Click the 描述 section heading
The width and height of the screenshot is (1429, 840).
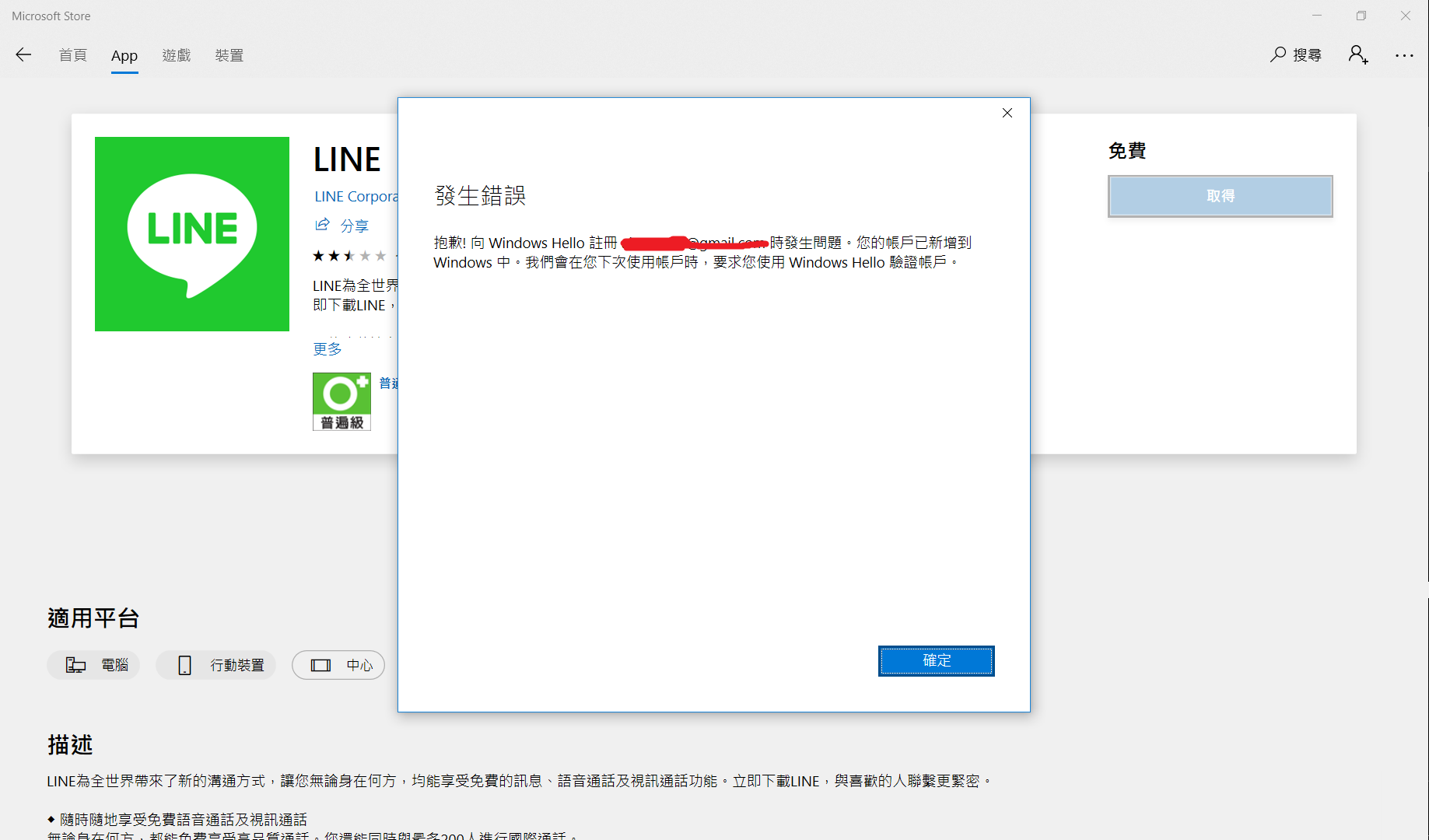point(70,745)
